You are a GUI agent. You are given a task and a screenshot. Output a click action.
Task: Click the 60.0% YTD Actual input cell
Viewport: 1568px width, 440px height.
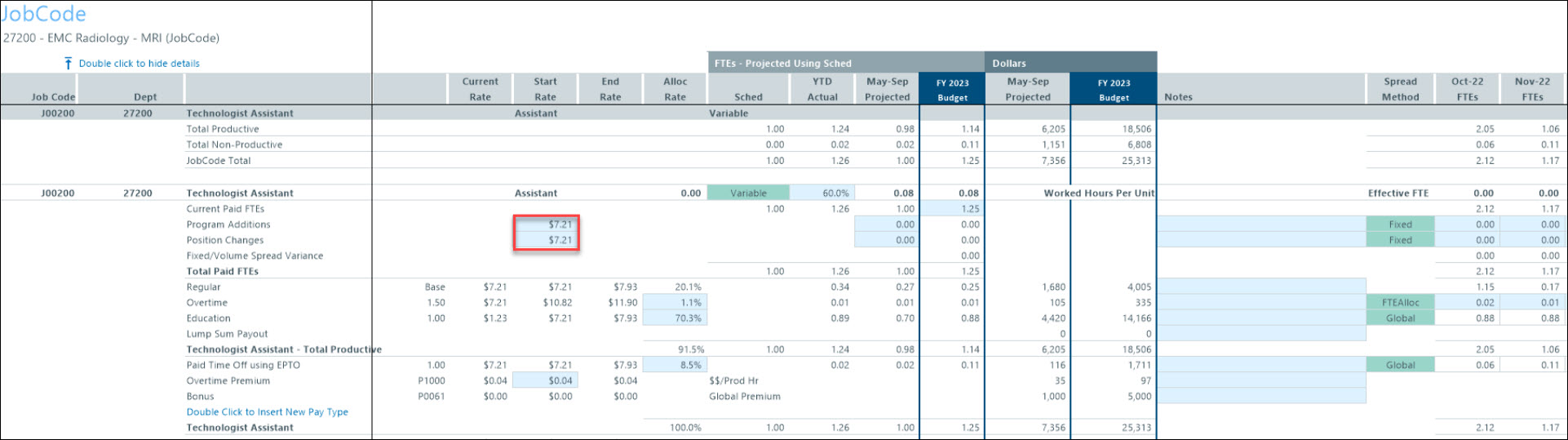(x=822, y=193)
